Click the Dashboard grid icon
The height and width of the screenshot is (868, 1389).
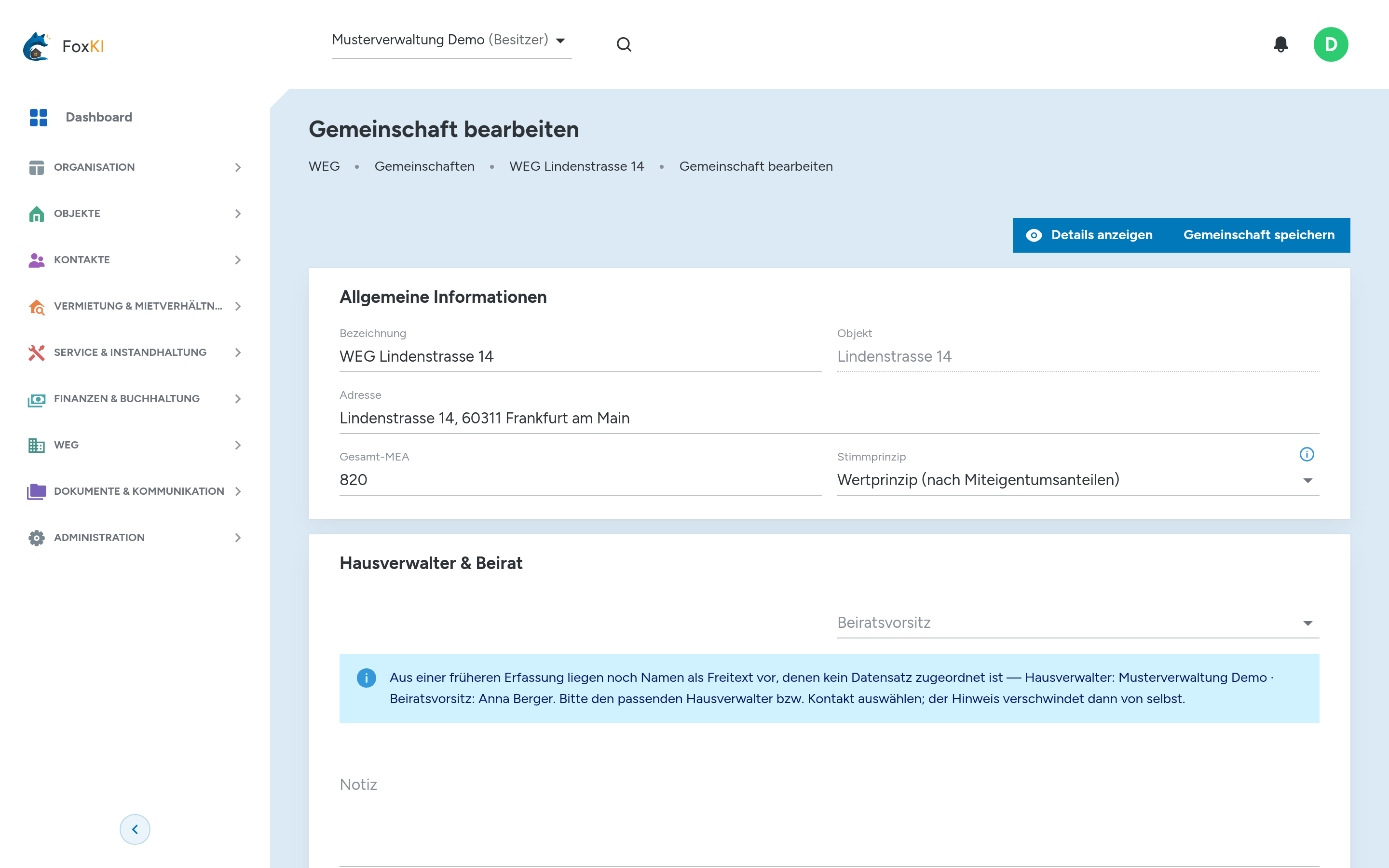(39, 117)
